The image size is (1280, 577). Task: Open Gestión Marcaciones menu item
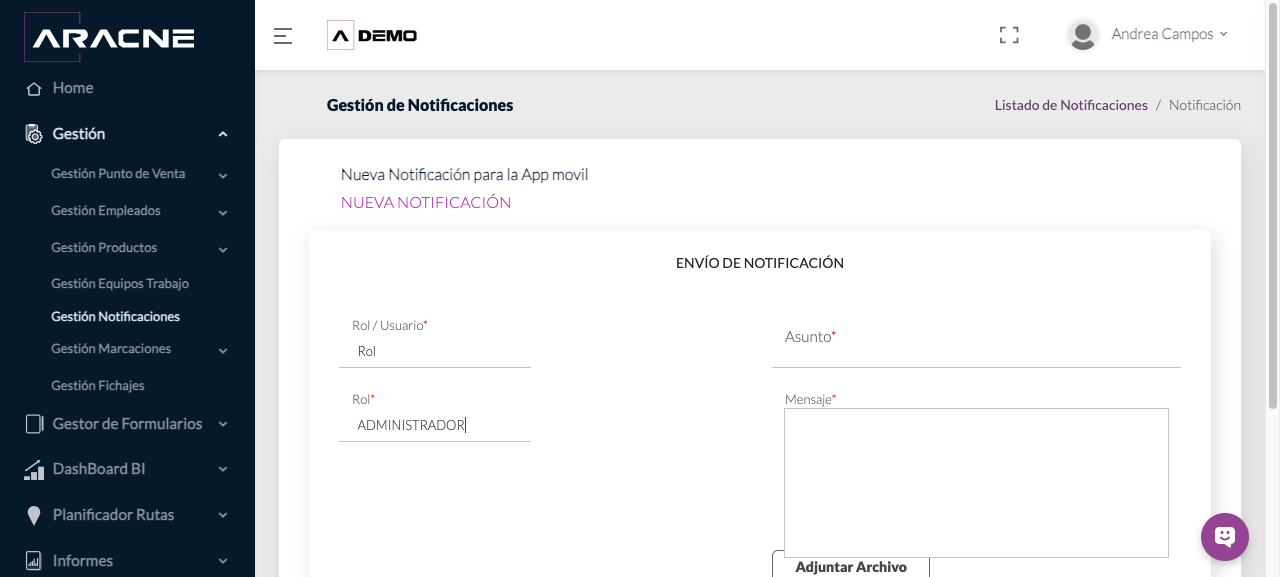click(x=111, y=349)
